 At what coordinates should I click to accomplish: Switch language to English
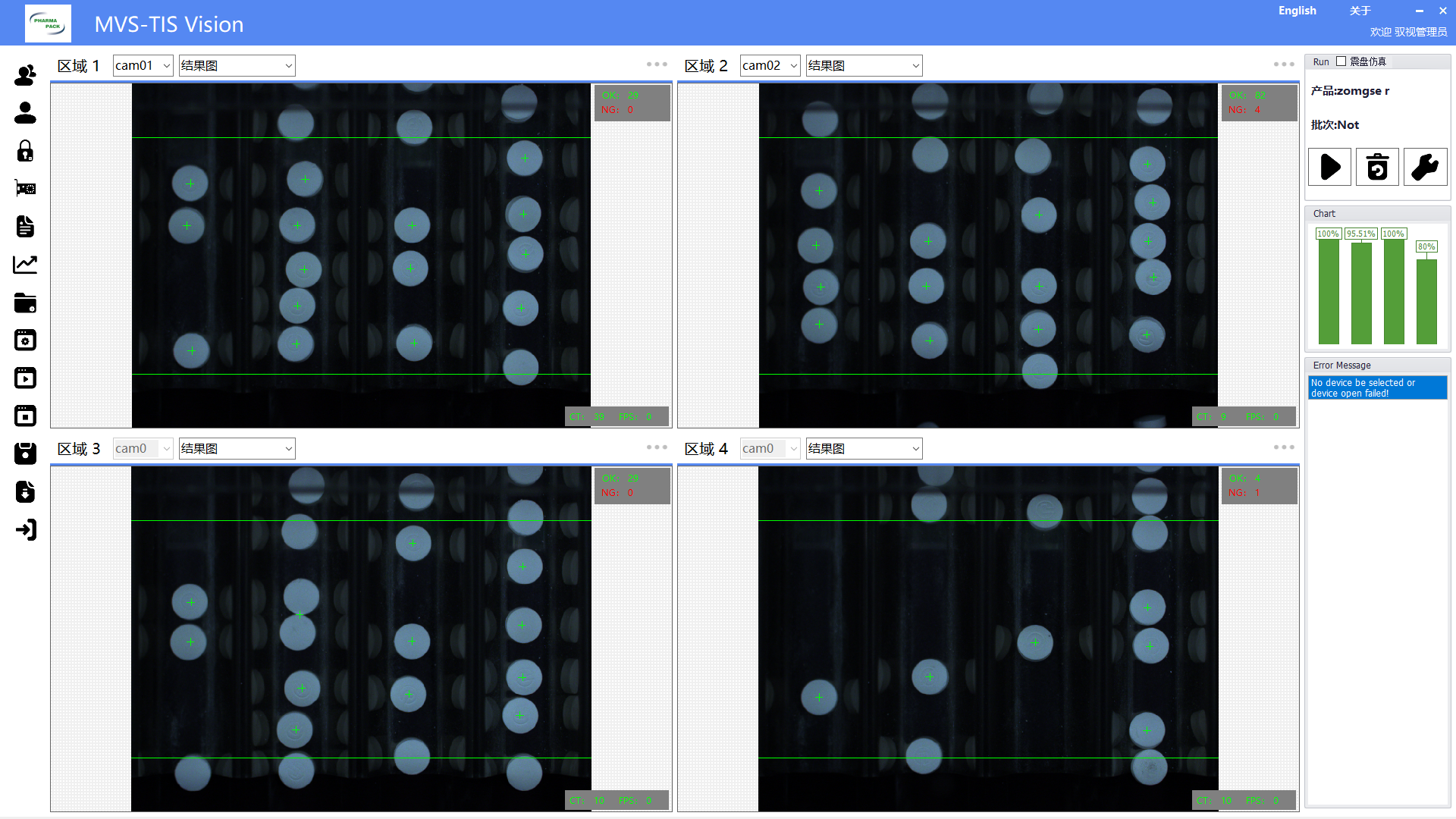click(1297, 11)
